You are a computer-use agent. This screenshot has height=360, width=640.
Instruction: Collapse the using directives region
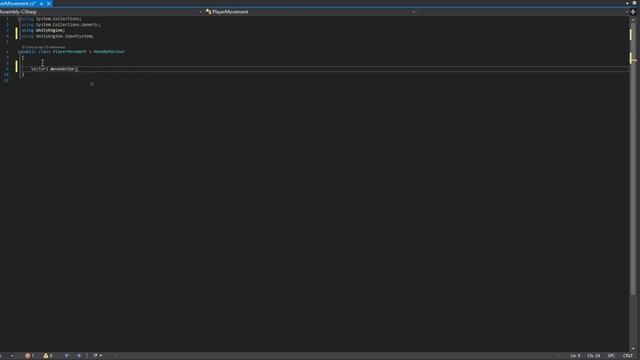click(x=20, y=19)
